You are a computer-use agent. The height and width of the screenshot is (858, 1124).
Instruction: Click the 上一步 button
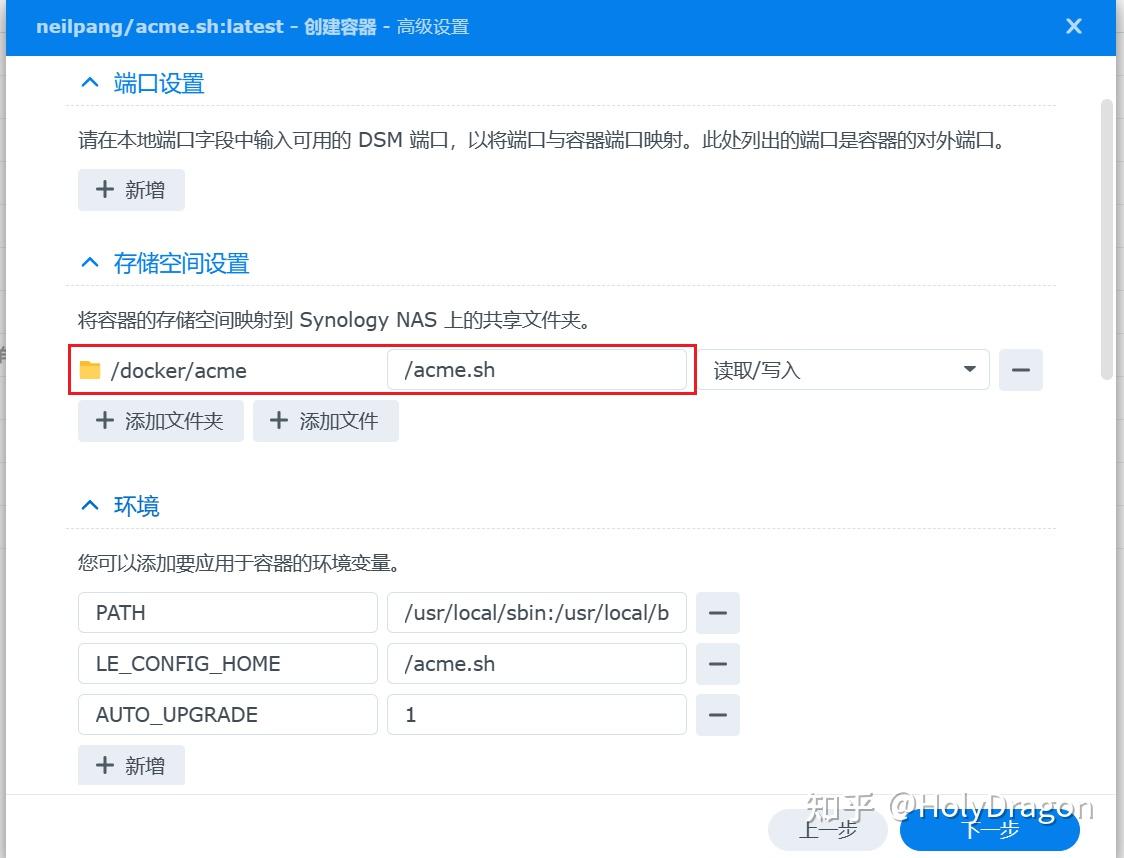coord(827,829)
